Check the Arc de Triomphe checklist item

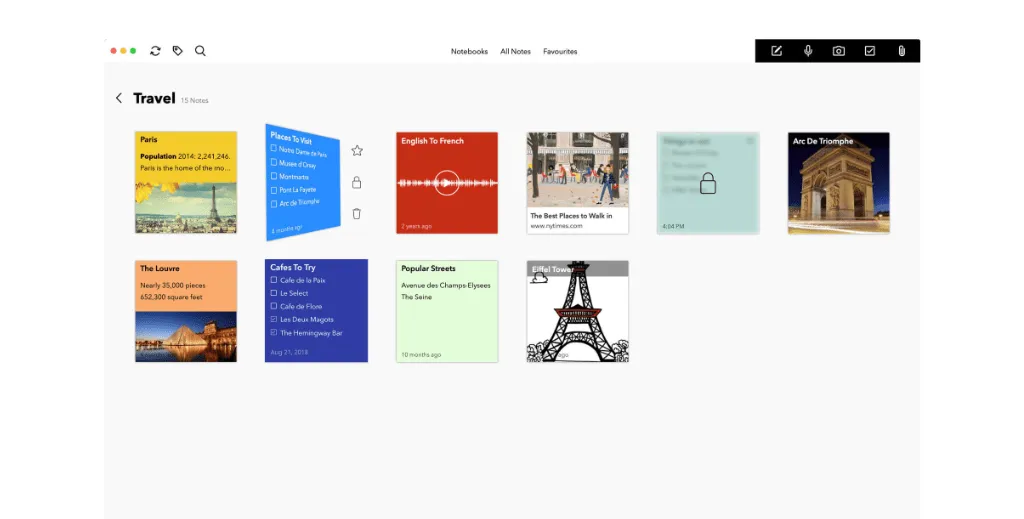point(274,204)
